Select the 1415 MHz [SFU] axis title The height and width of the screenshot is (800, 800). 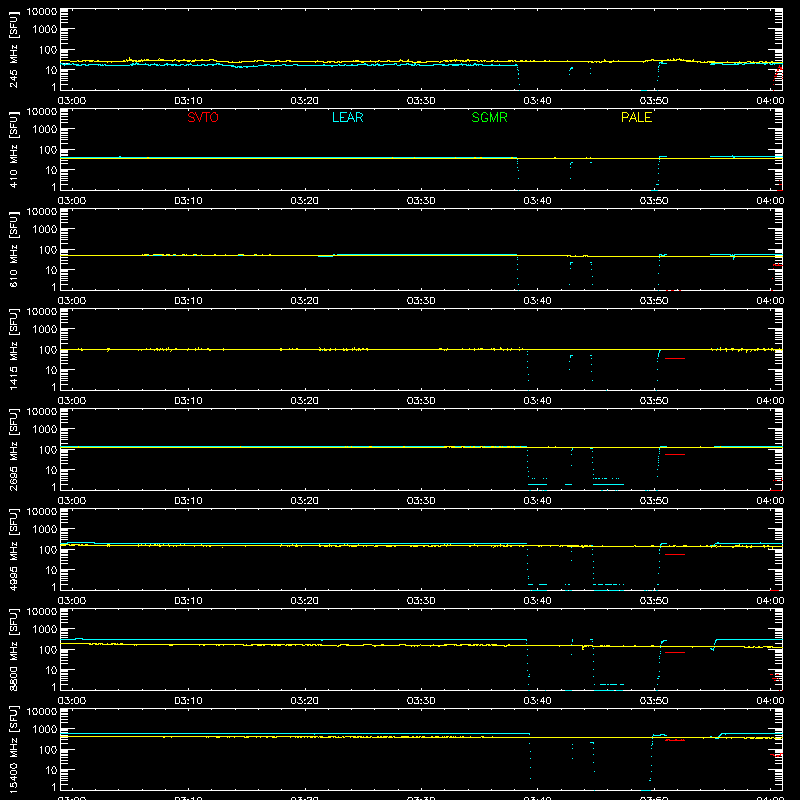click(x=14, y=350)
